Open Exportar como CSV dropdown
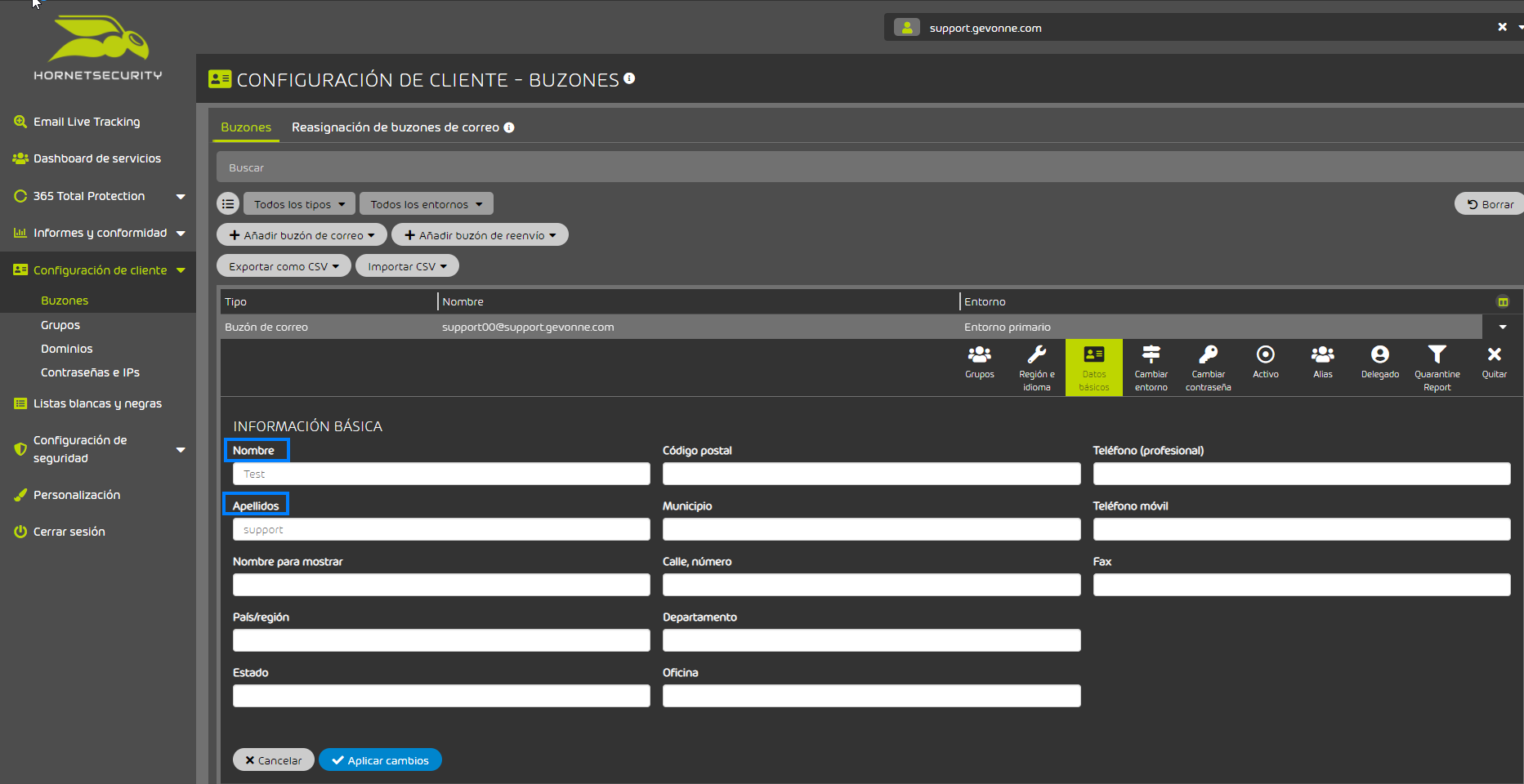Screen dimensions: 1524x784 pyautogui.click(x=284, y=265)
